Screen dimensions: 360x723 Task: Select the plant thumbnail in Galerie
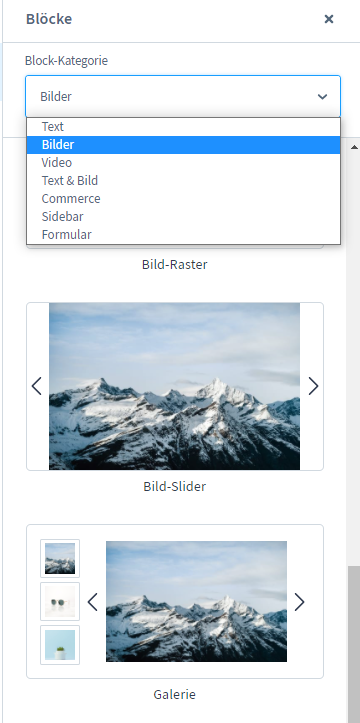click(x=60, y=645)
